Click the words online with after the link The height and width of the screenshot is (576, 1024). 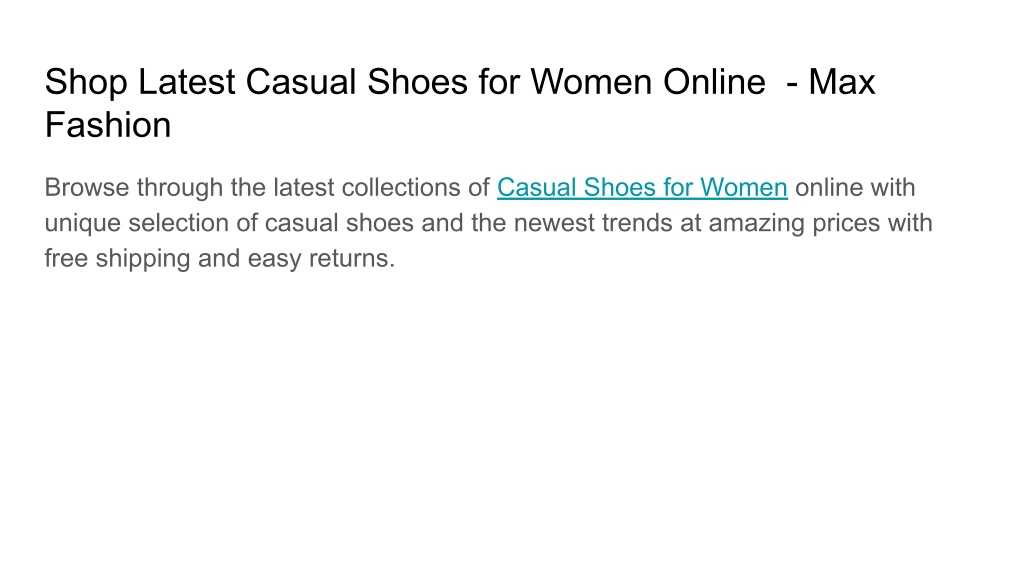click(855, 187)
